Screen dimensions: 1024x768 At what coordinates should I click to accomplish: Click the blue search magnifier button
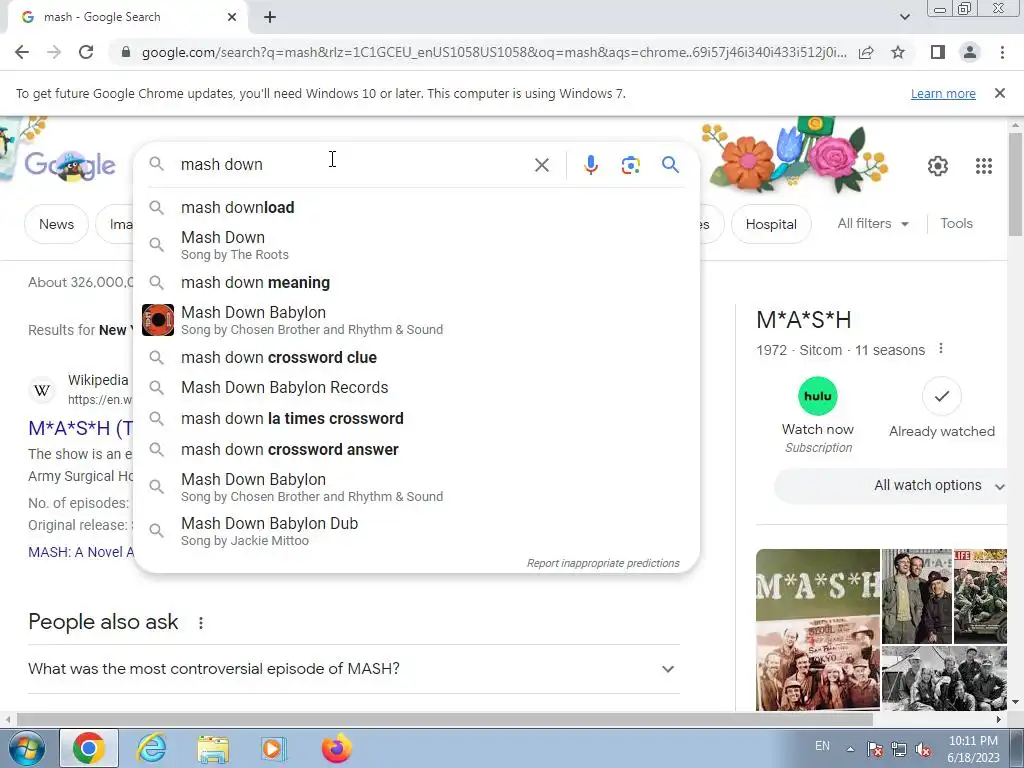(670, 165)
